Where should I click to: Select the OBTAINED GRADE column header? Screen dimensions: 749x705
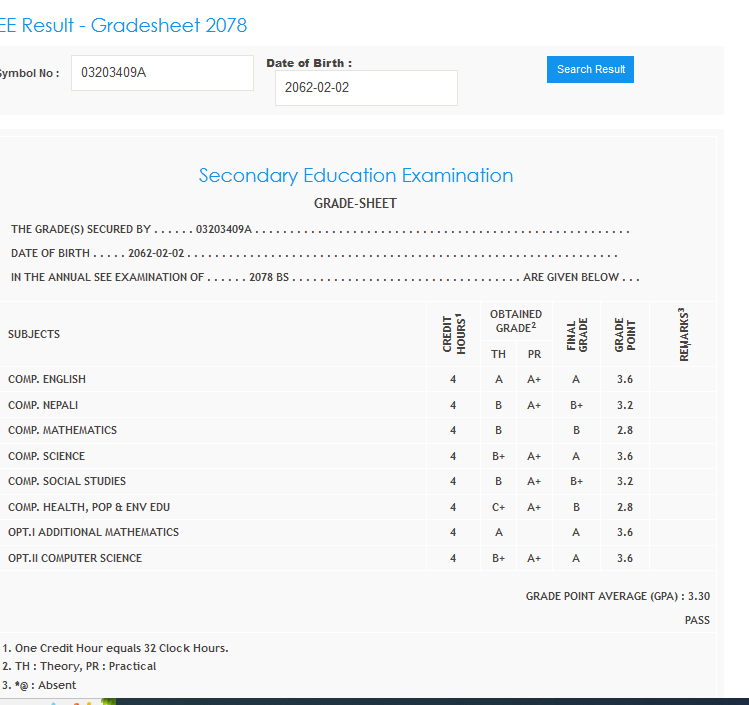[516, 321]
